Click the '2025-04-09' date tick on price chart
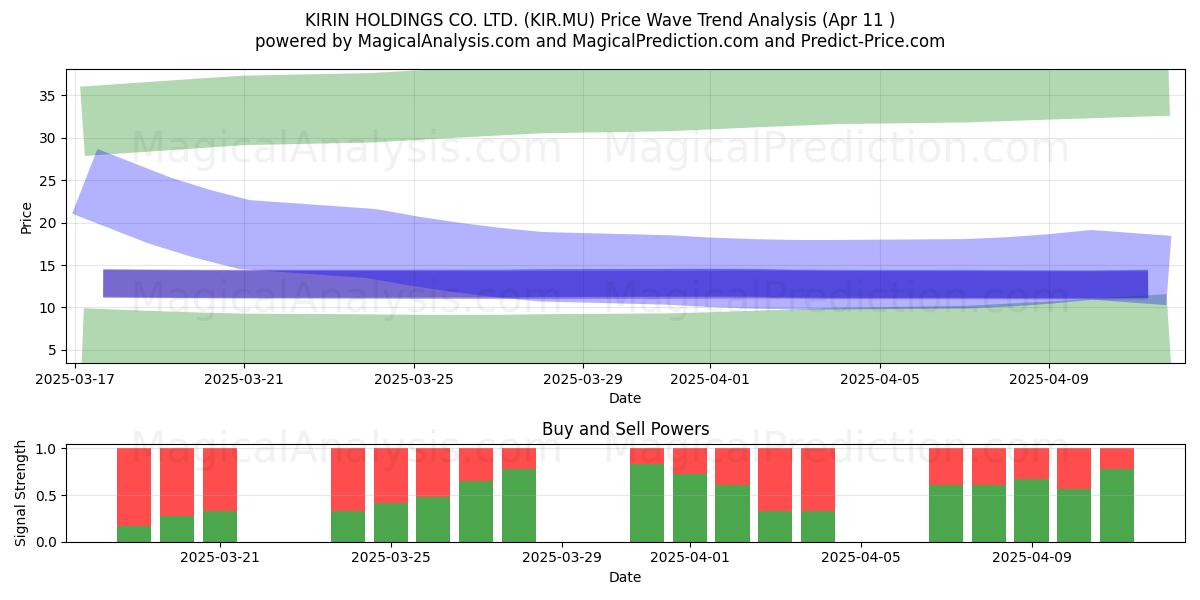 tap(1048, 380)
